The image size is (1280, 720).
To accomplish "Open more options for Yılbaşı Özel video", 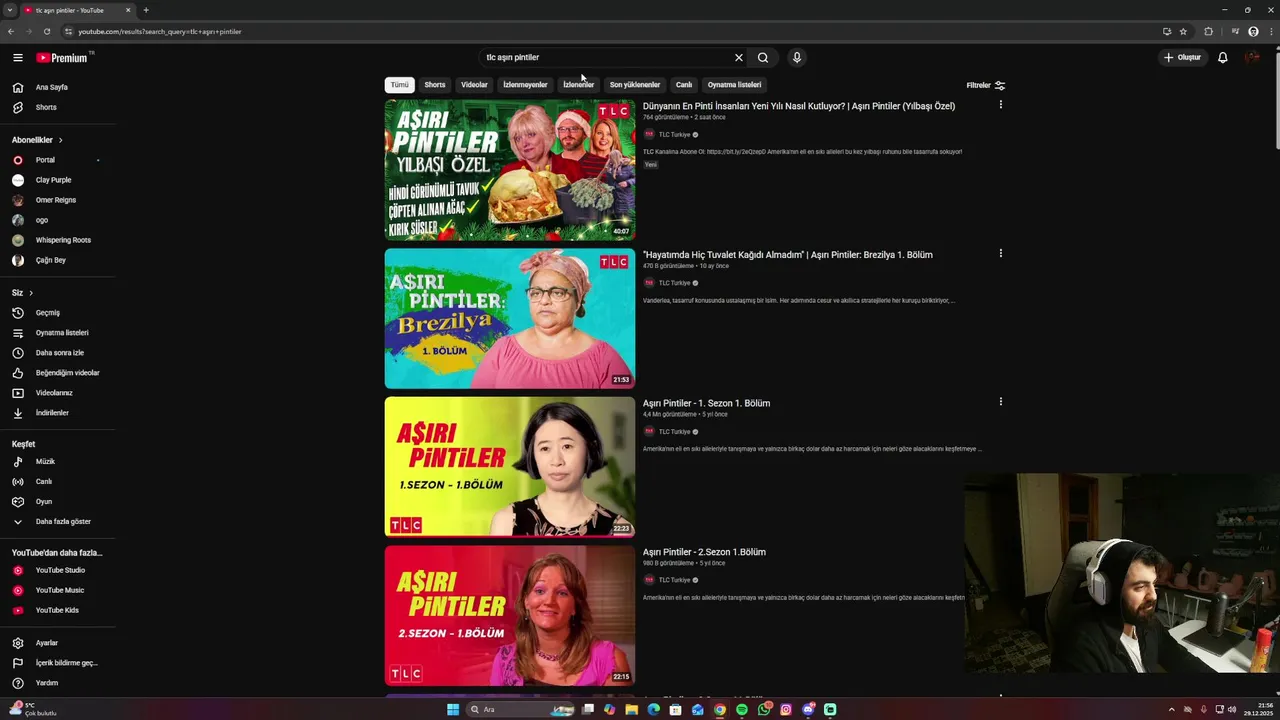I will (x=1000, y=105).
